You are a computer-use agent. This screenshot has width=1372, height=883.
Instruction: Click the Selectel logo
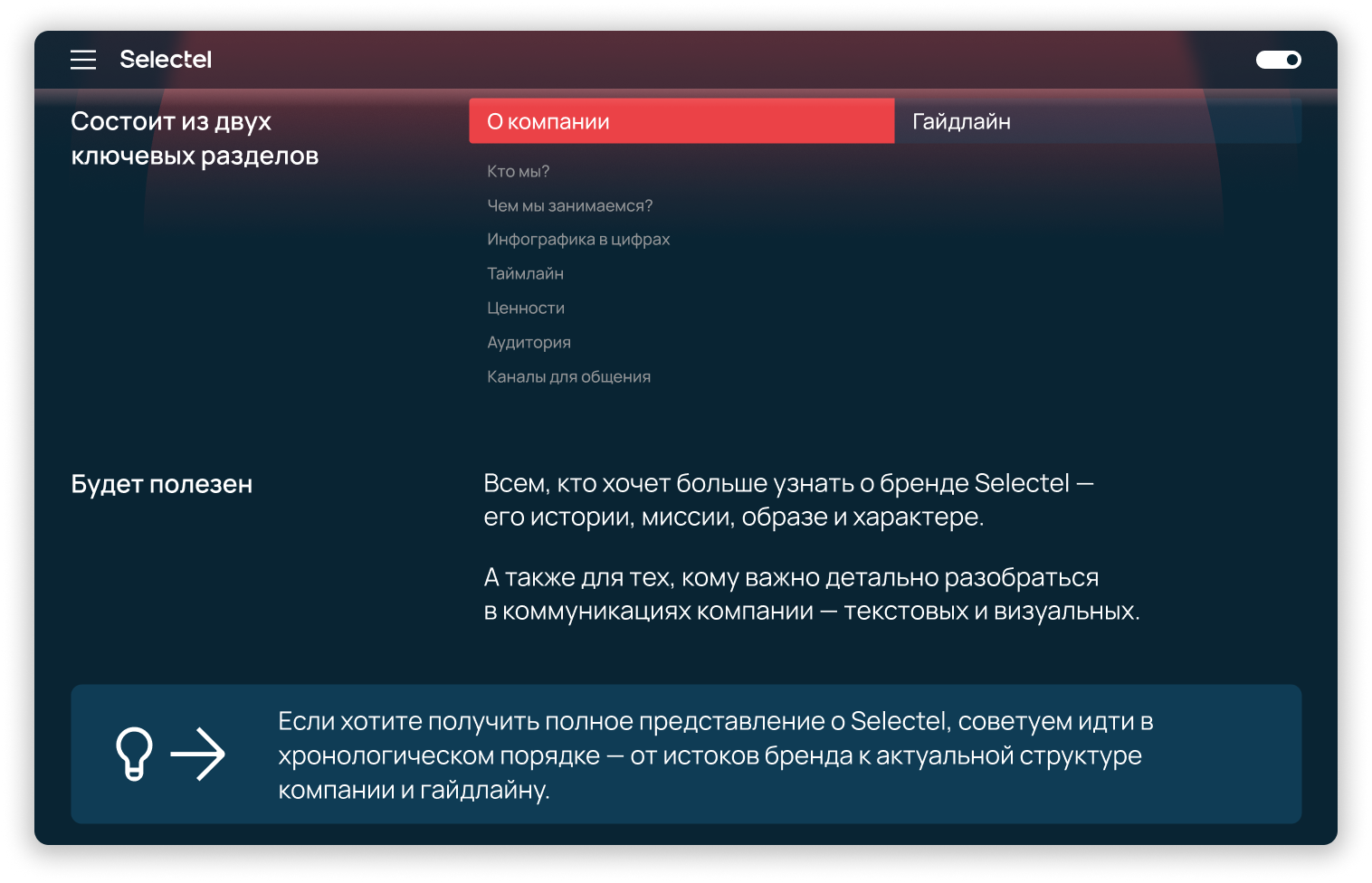click(x=165, y=60)
